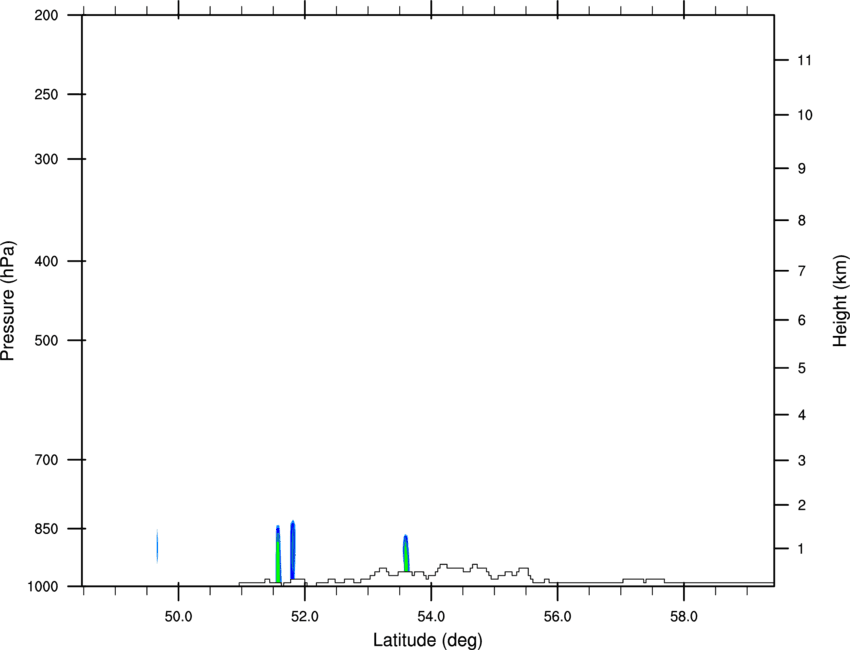The image size is (850, 650).
Task: Select the 200 pressure tick label
Action: click(x=46, y=15)
